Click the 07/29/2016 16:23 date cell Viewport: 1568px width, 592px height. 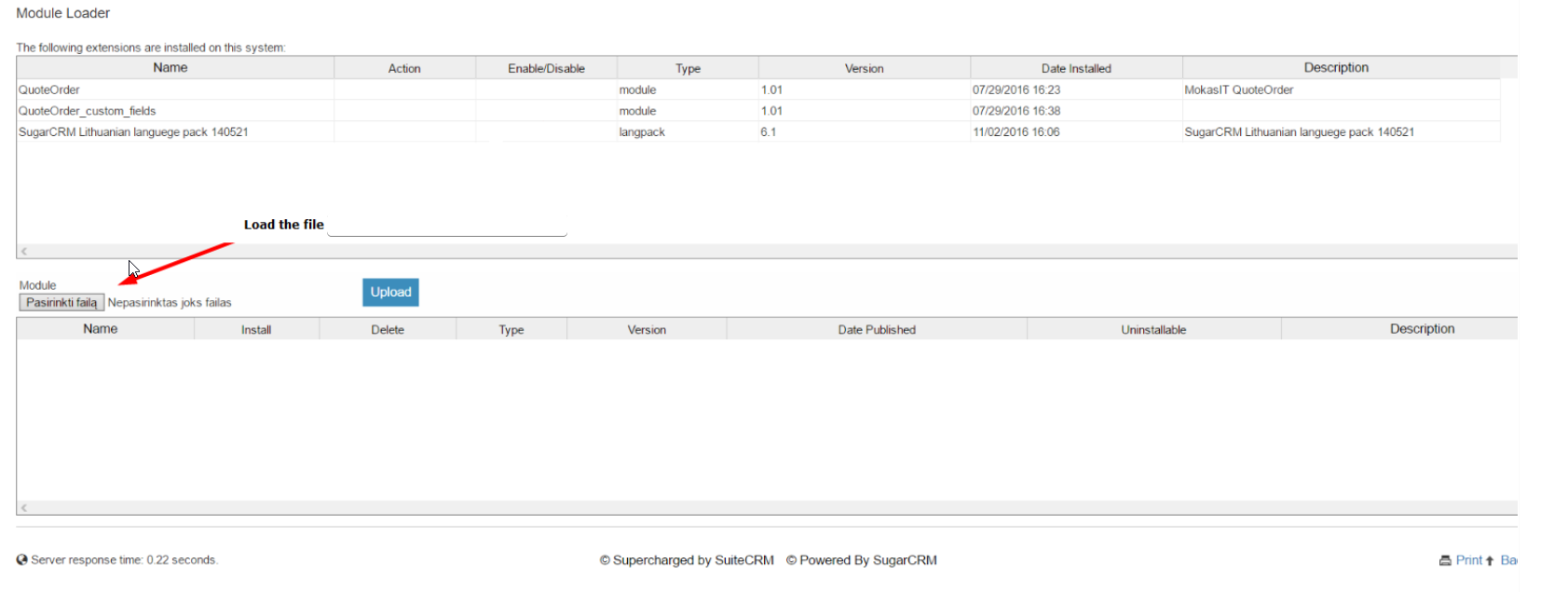coord(1076,89)
